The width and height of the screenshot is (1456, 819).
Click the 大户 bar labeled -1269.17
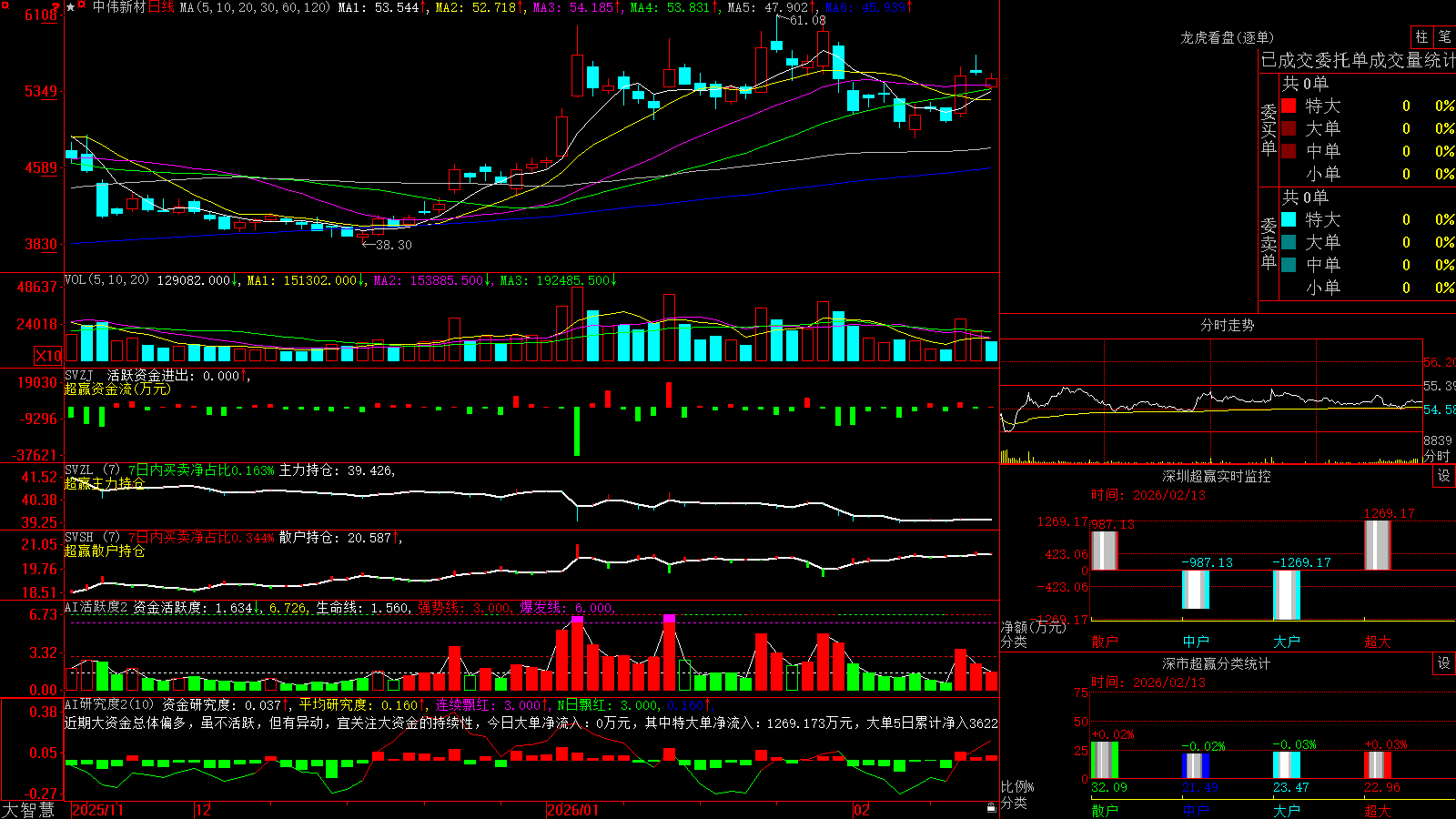pyautogui.click(x=1287, y=595)
